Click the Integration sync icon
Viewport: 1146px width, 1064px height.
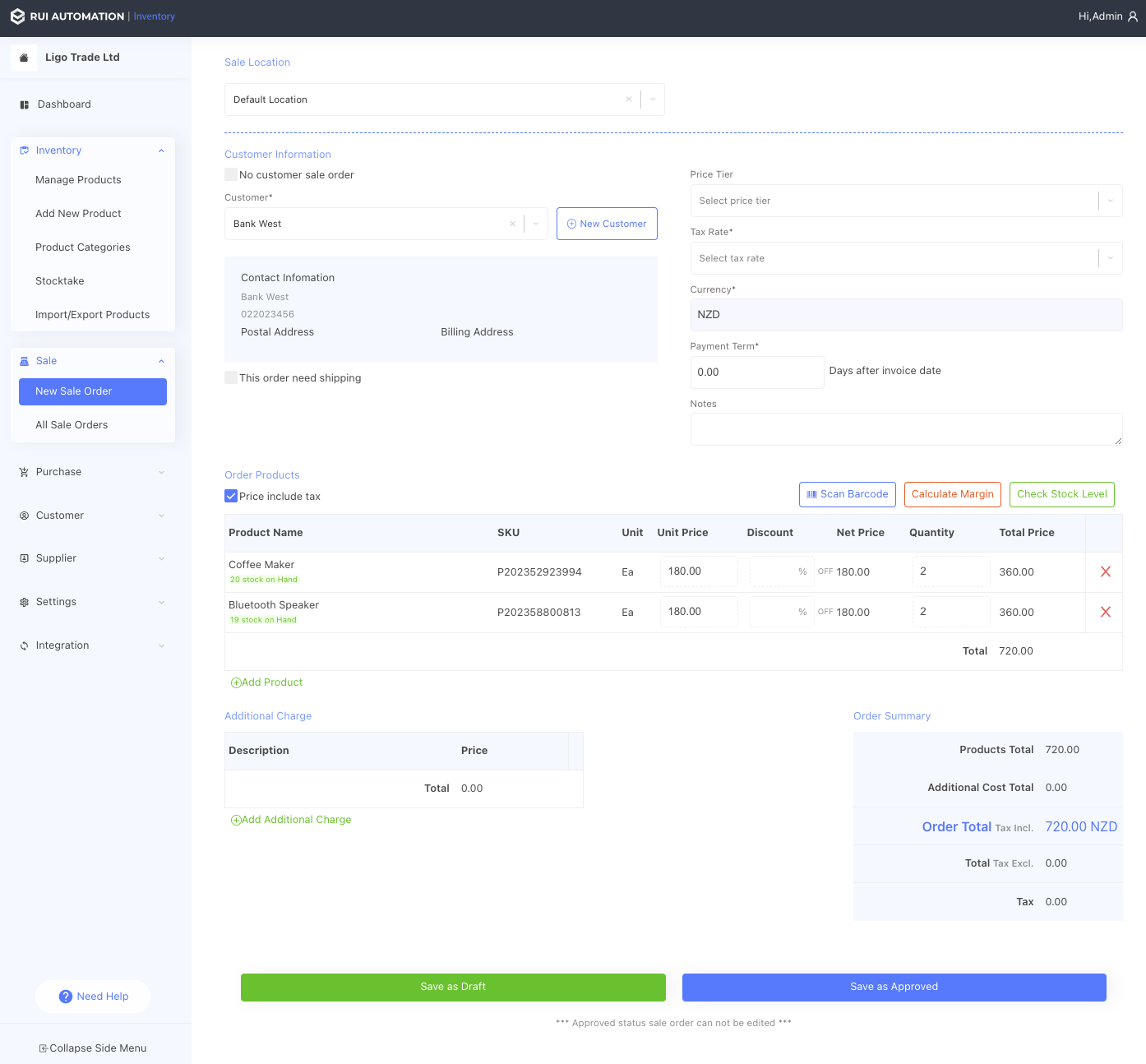point(23,645)
